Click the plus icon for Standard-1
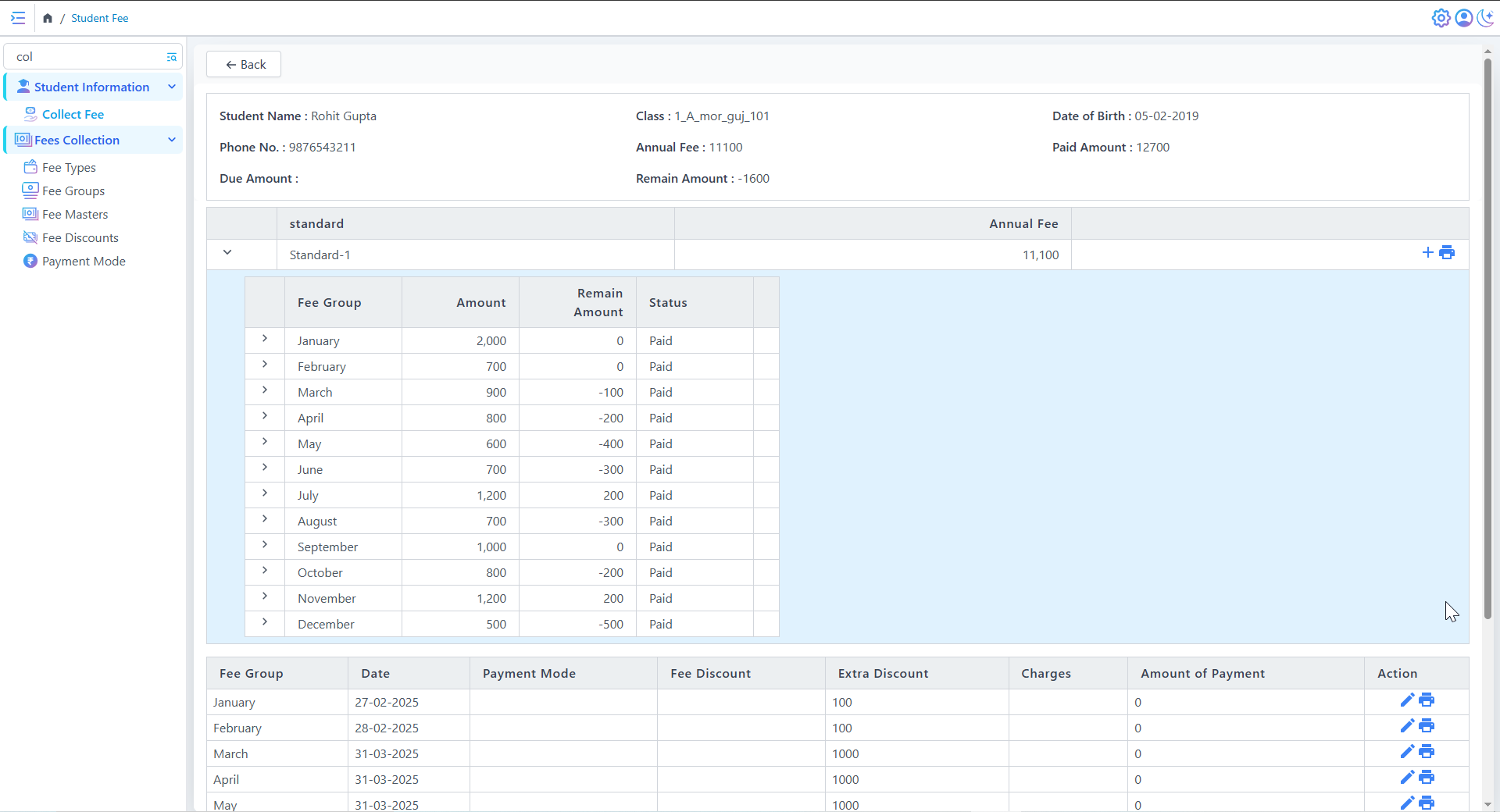The height and width of the screenshot is (812, 1500). point(1427,252)
